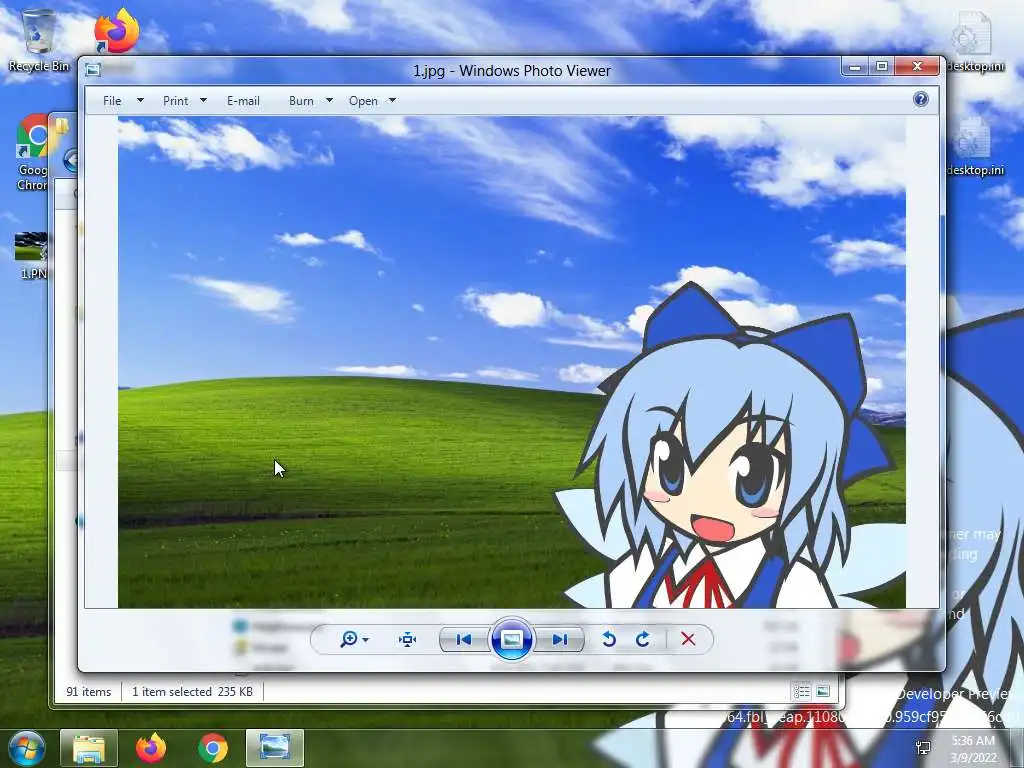
Task: Click the network tray icon
Action: pos(923,748)
